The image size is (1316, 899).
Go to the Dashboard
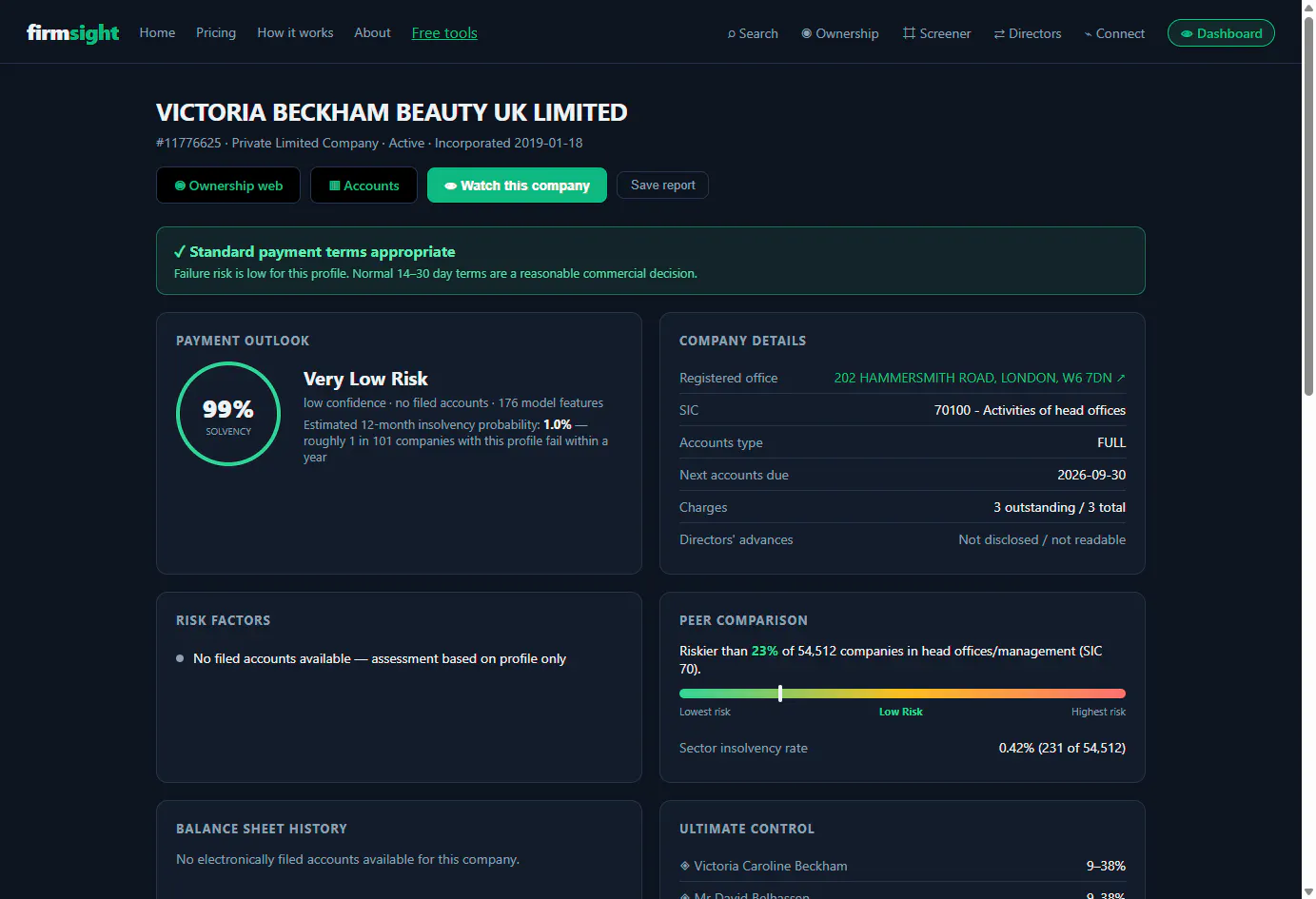click(x=1221, y=33)
